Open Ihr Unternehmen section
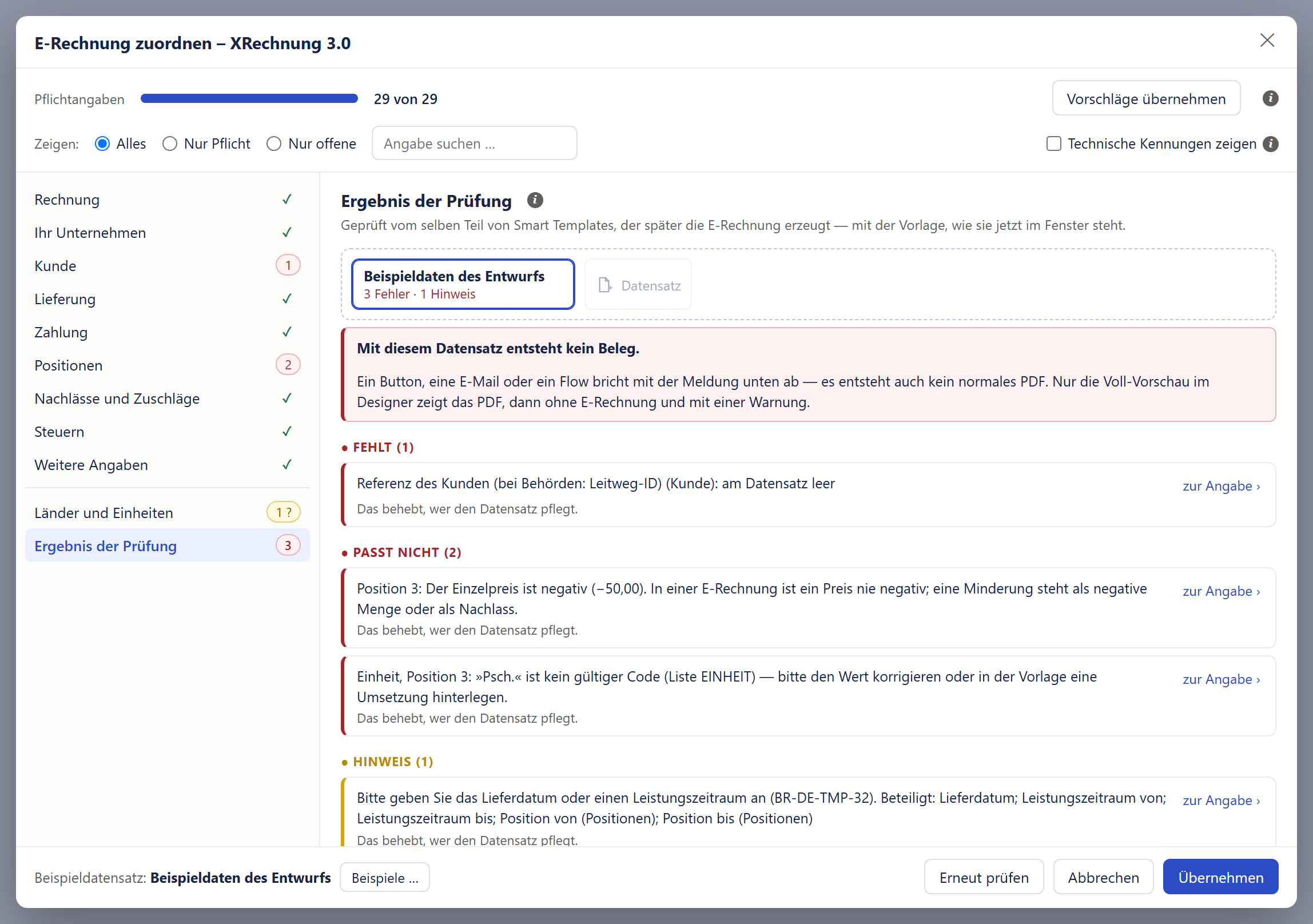Image resolution: width=1313 pixels, height=924 pixels. click(x=168, y=233)
